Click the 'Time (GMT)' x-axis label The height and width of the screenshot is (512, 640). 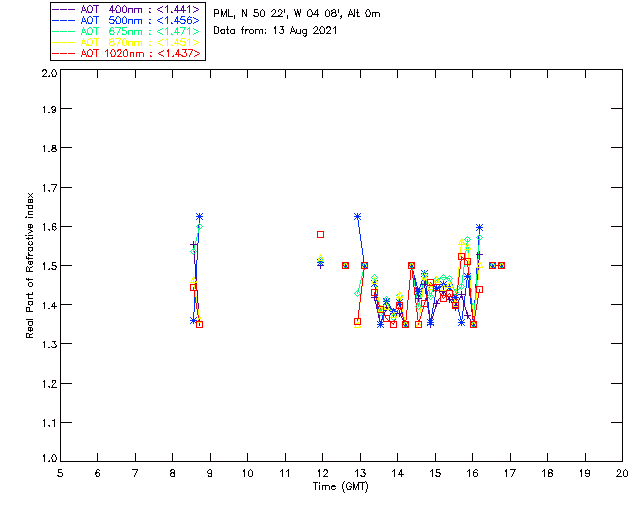[341, 487]
